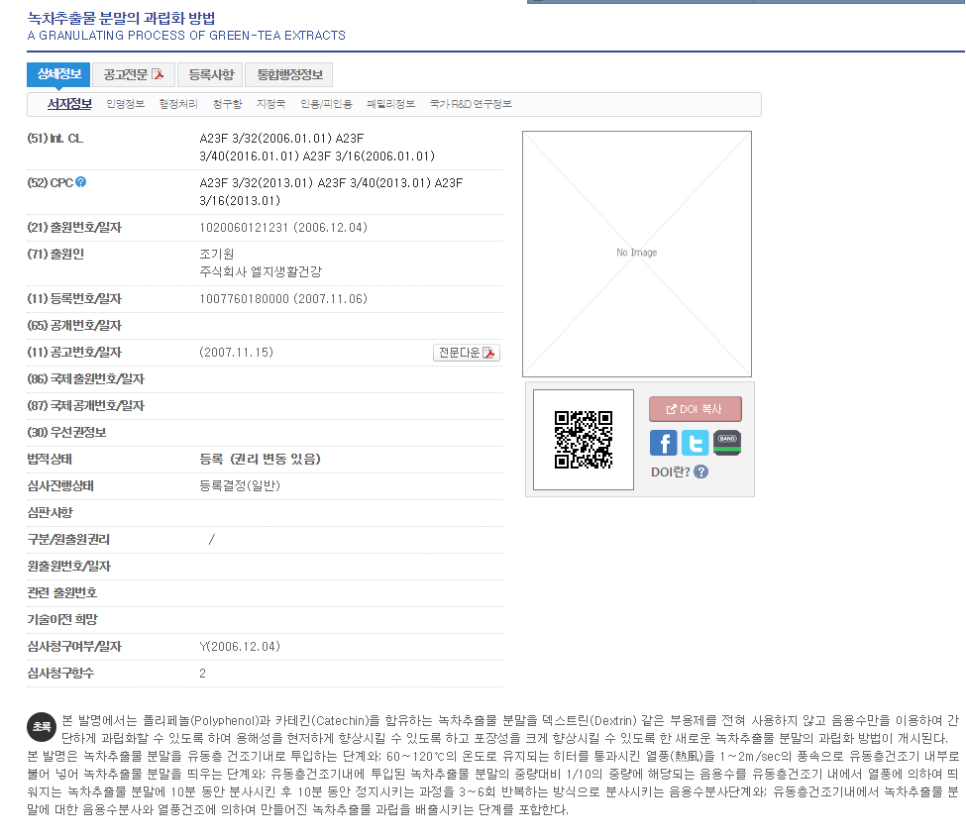Share via the Facebook icon
The height and width of the screenshot is (838, 966).
click(x=664, y=443)
